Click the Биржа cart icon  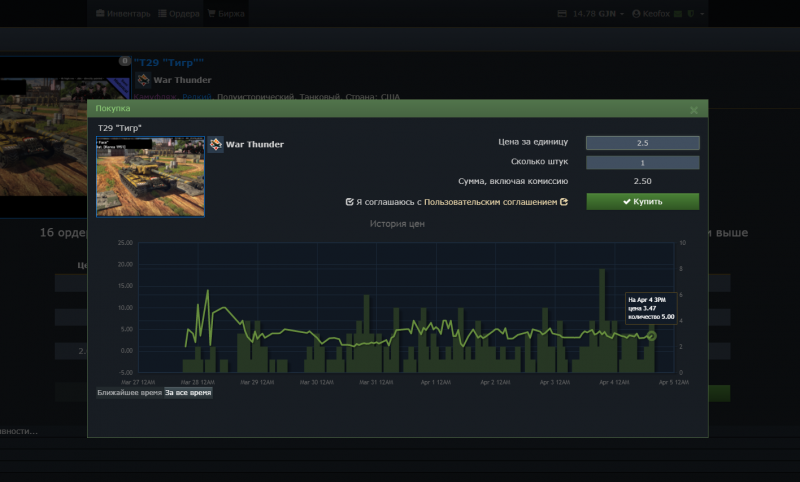[212, 13]
